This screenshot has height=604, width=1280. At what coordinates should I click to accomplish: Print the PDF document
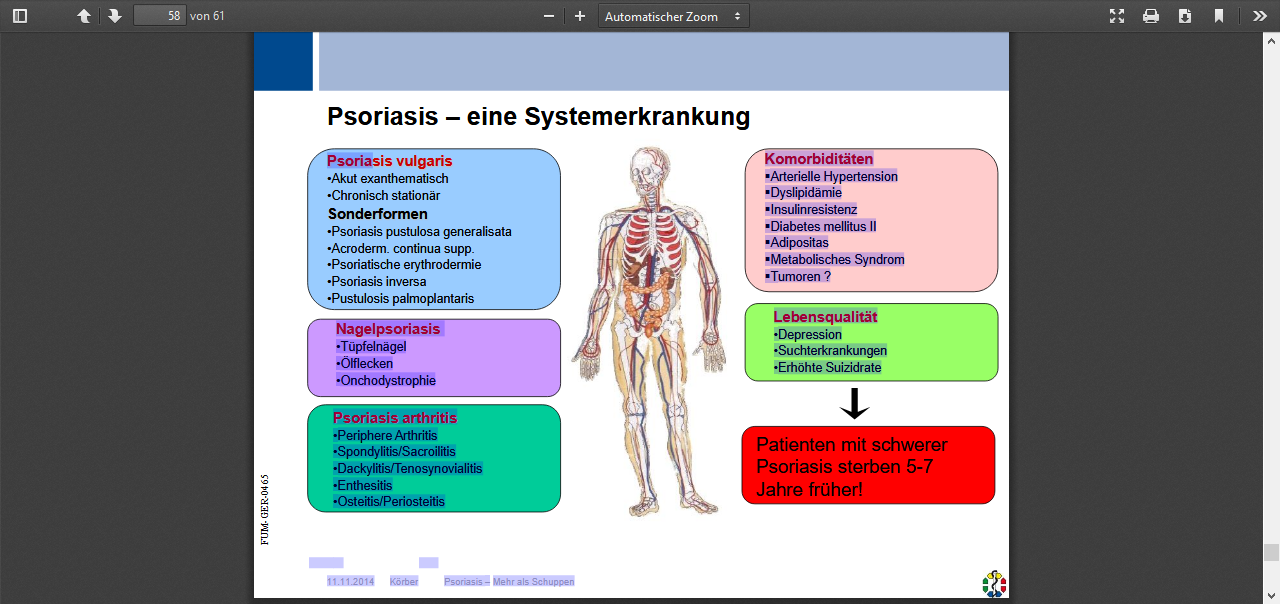pyautogui.click(x=1151, y=16)
